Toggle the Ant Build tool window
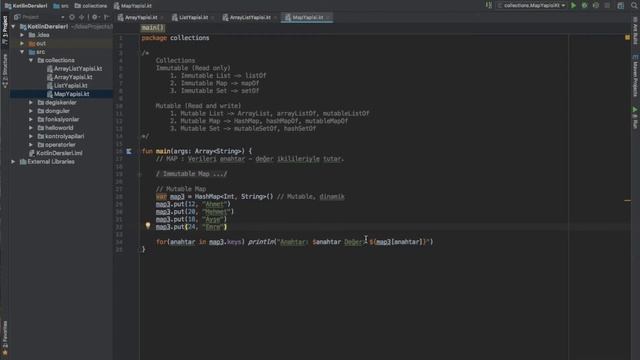Viewport: 640px width, 360px height. point(635,31)
